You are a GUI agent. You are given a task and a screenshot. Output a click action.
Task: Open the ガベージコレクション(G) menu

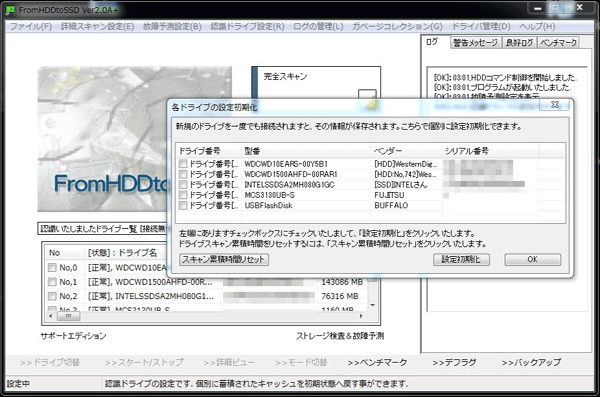397,26
